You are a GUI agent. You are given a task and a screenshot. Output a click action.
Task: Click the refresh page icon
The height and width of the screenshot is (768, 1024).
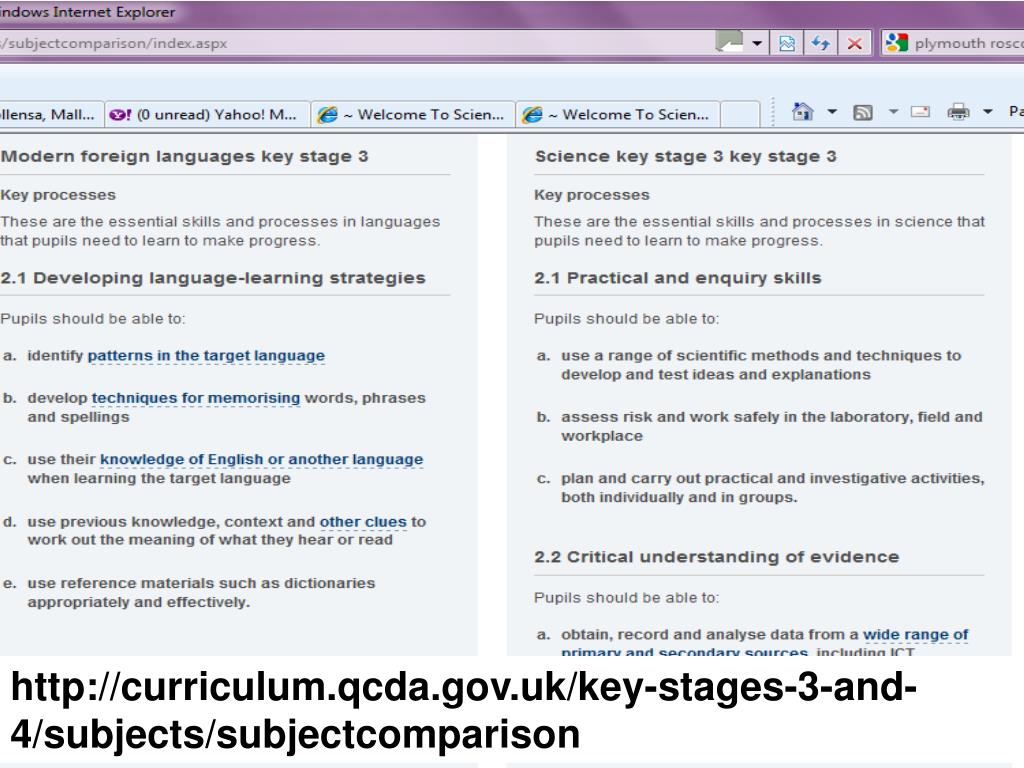pos(820,44)
